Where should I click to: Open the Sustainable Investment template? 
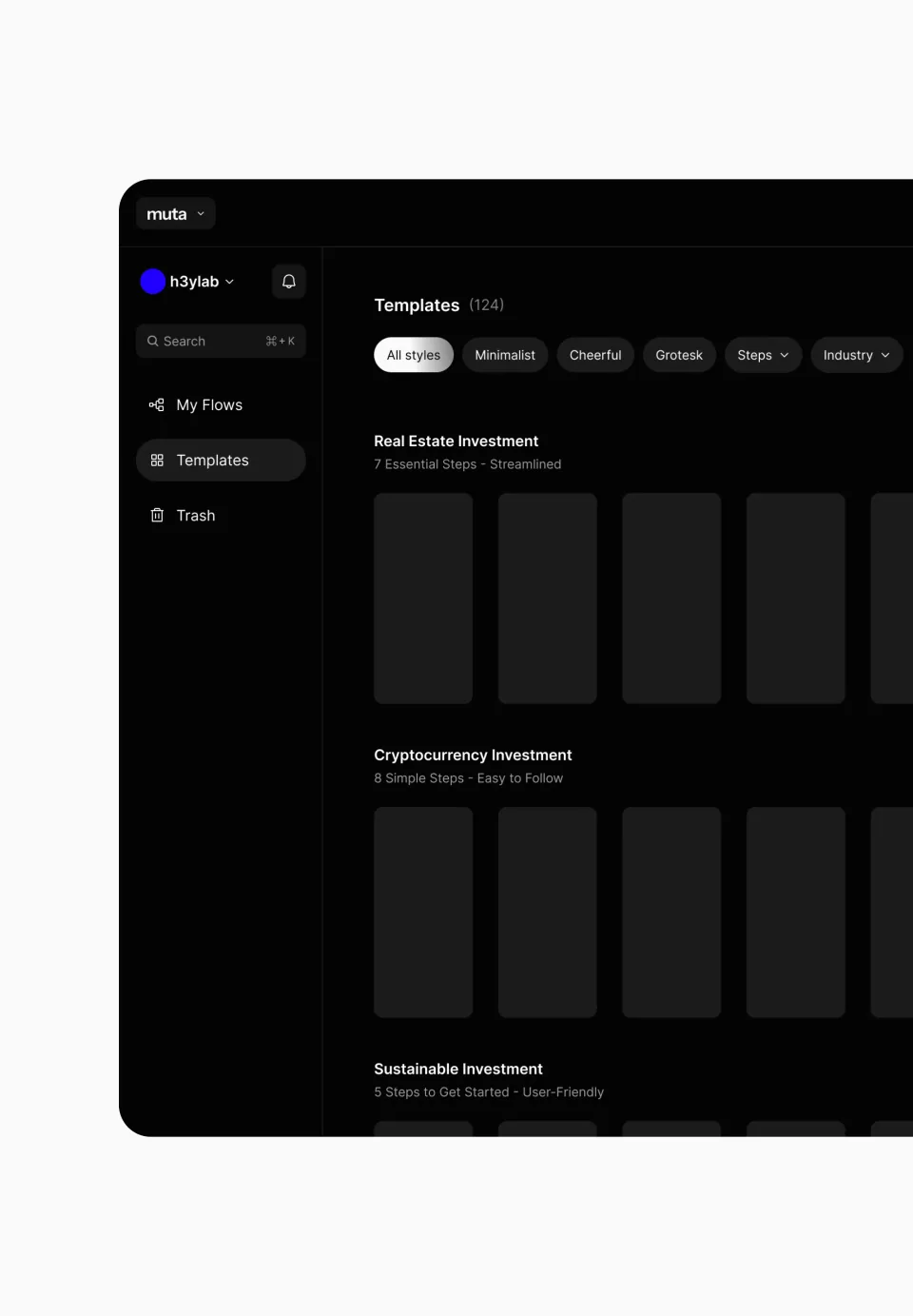(458, 1069)
